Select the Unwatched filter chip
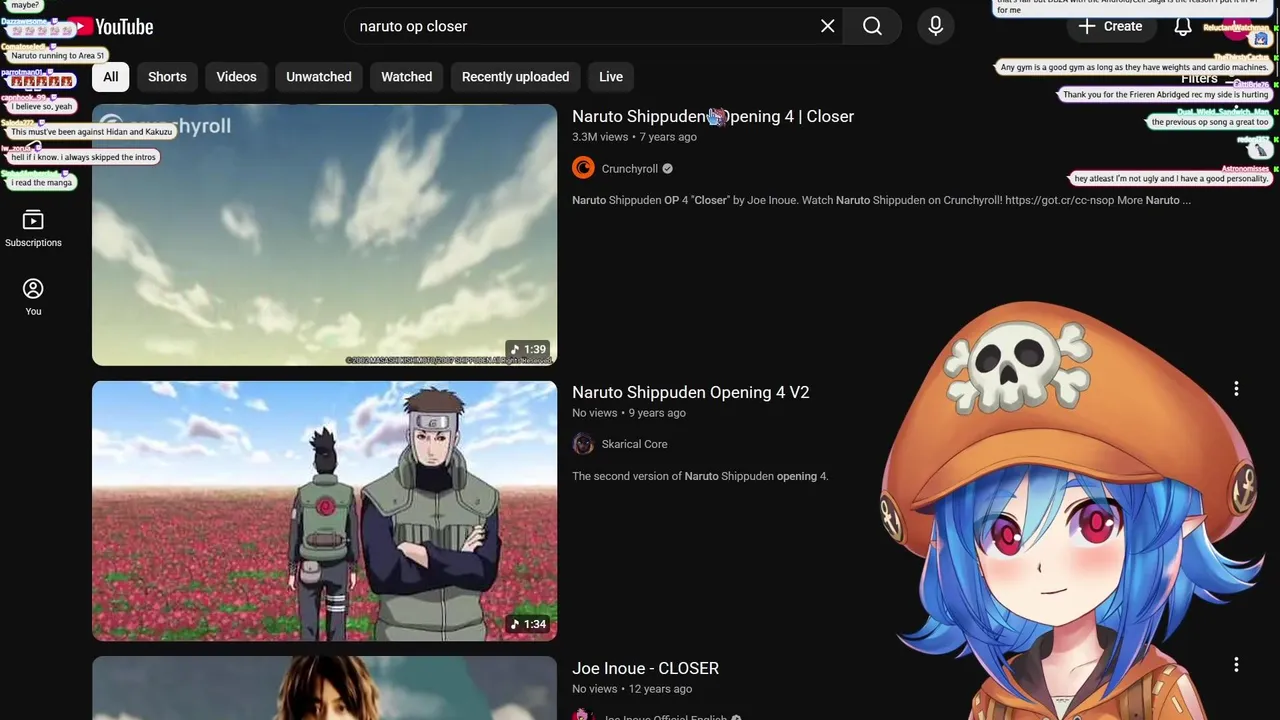The image size is (1280, 720). tap(319, 77)
